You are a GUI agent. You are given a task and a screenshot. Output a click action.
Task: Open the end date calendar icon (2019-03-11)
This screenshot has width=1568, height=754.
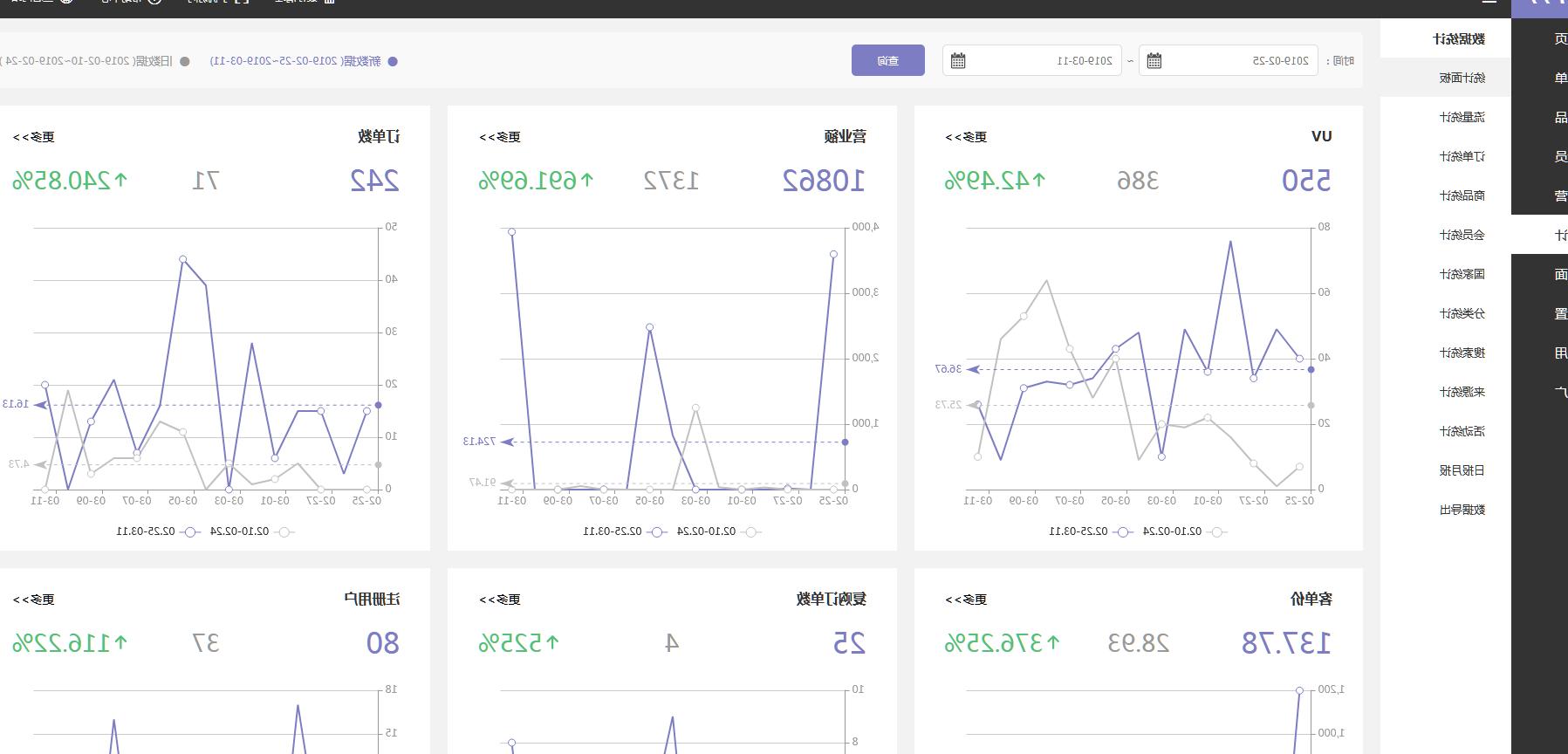click(958, 61)
